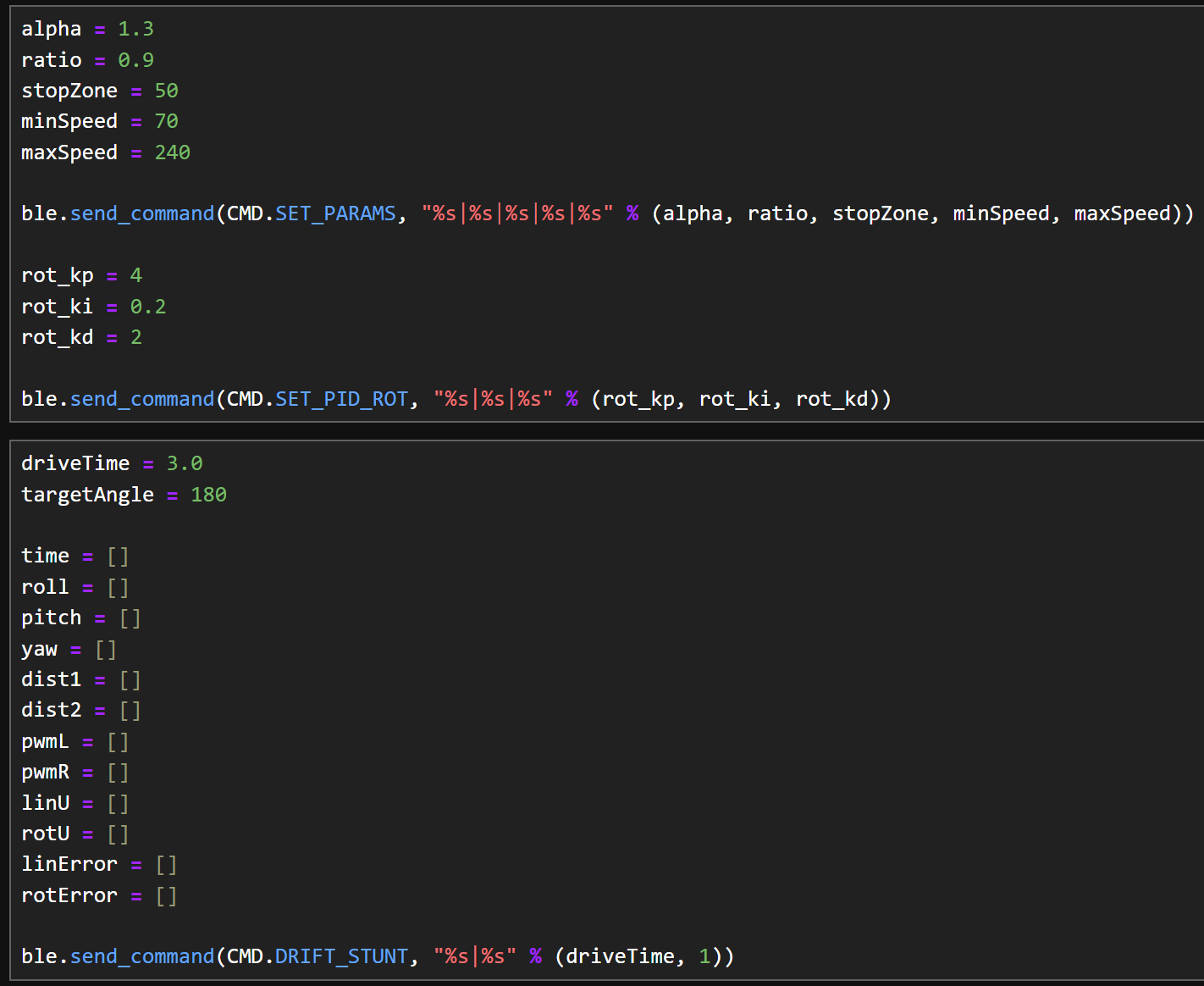The image size is (1204, 986).
Task: Click the 'time = []' line
Action: point(75,556)
